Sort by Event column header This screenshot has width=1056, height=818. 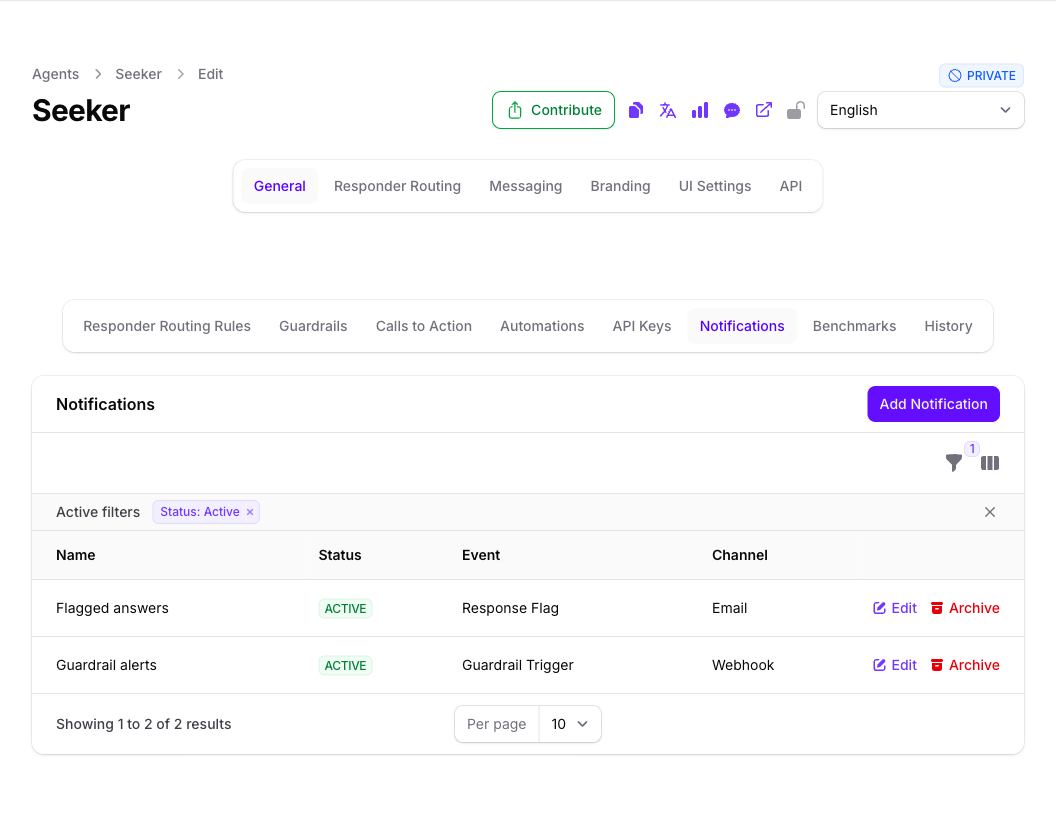pos(481,555)
